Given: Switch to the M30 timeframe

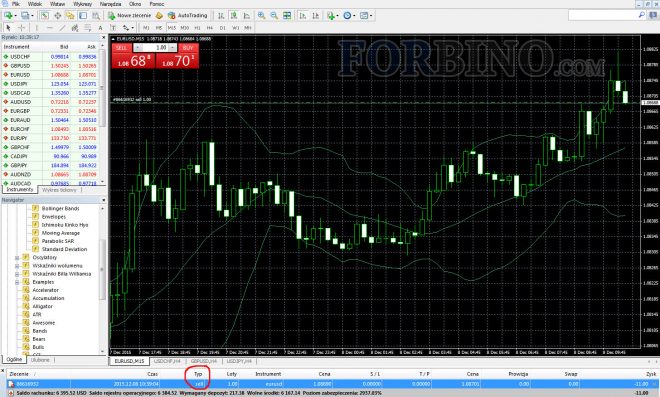Looking at the screenshot, I should (184, 28).
